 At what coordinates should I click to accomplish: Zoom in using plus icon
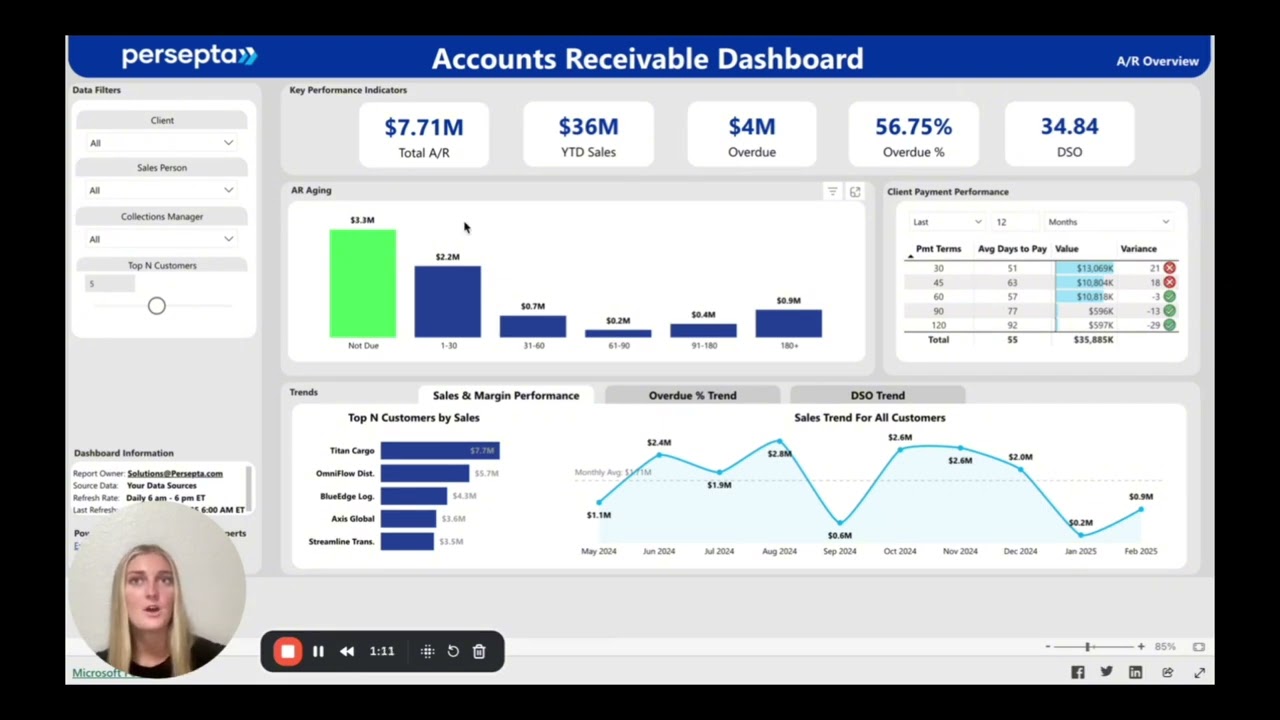tap(1141, 647)
